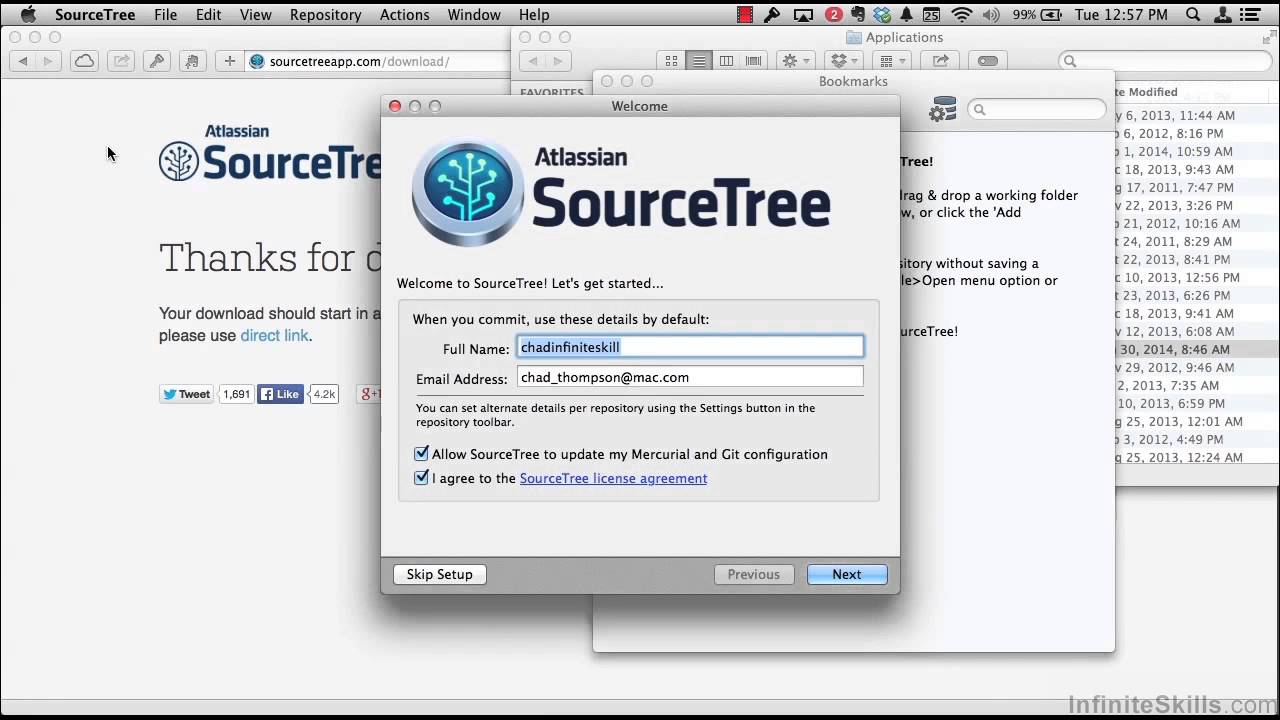This screenshot has width=1280, height=720.
Task: Click the Bookmarks window search field
Action: (x=1036, y=110)
